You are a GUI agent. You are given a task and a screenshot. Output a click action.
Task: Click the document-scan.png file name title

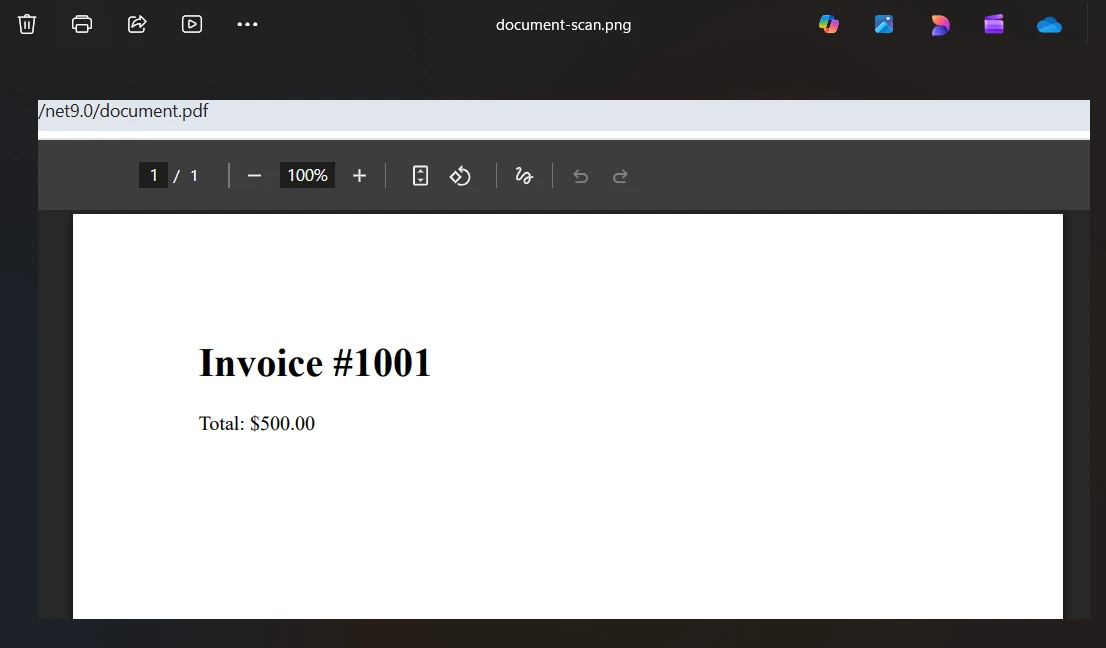coord(563,25)
